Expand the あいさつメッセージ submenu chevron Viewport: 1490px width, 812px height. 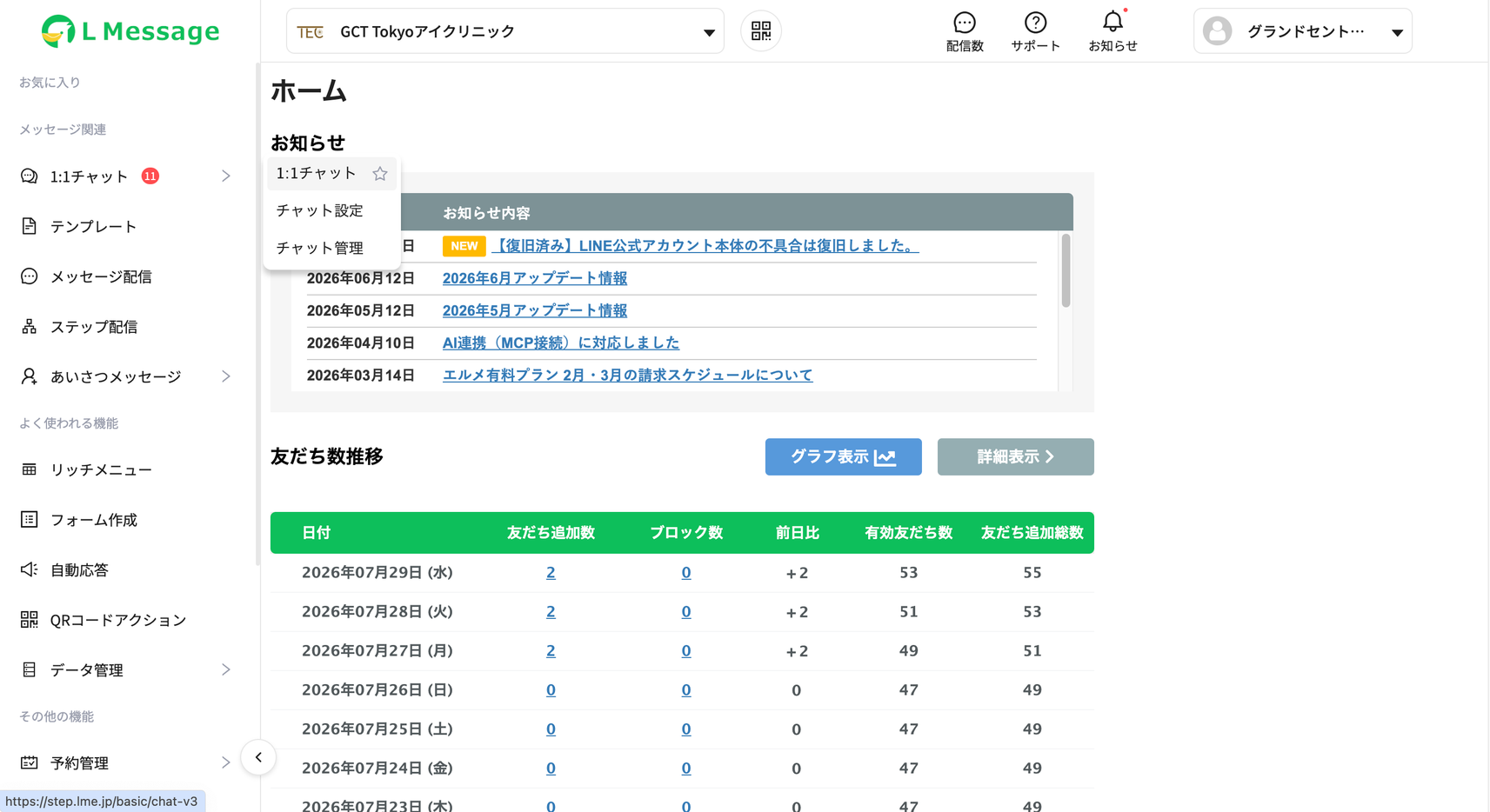[226, 376]
